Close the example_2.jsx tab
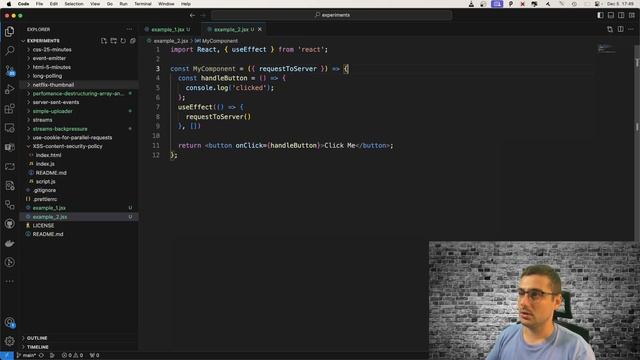Screen dimensions: 640x360 [x=260, y=29]
